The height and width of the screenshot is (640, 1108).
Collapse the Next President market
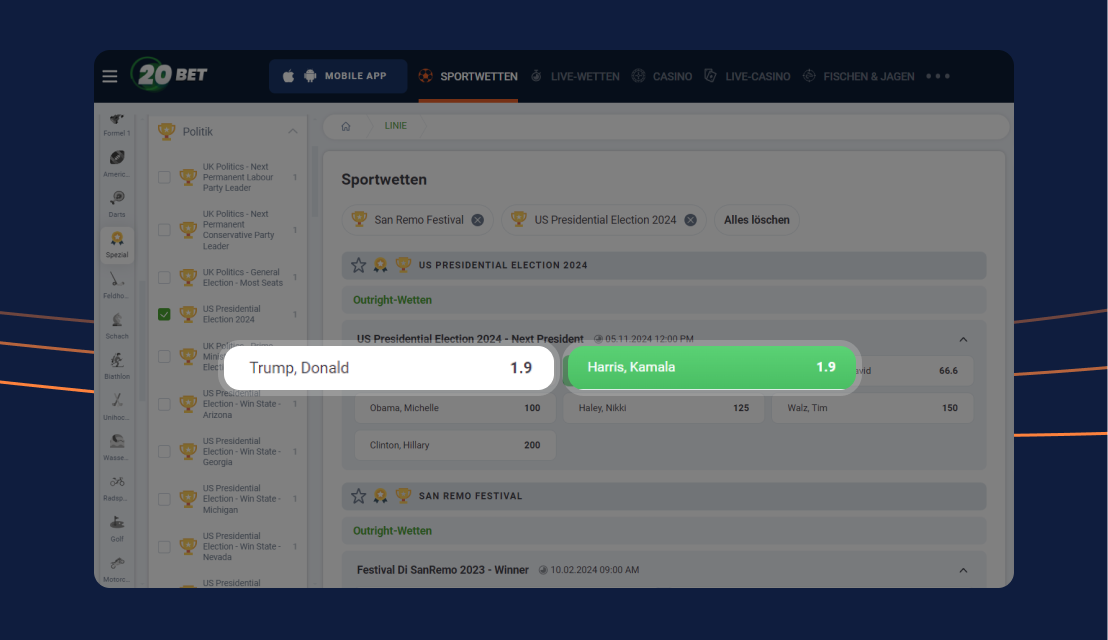click(963, 340)
